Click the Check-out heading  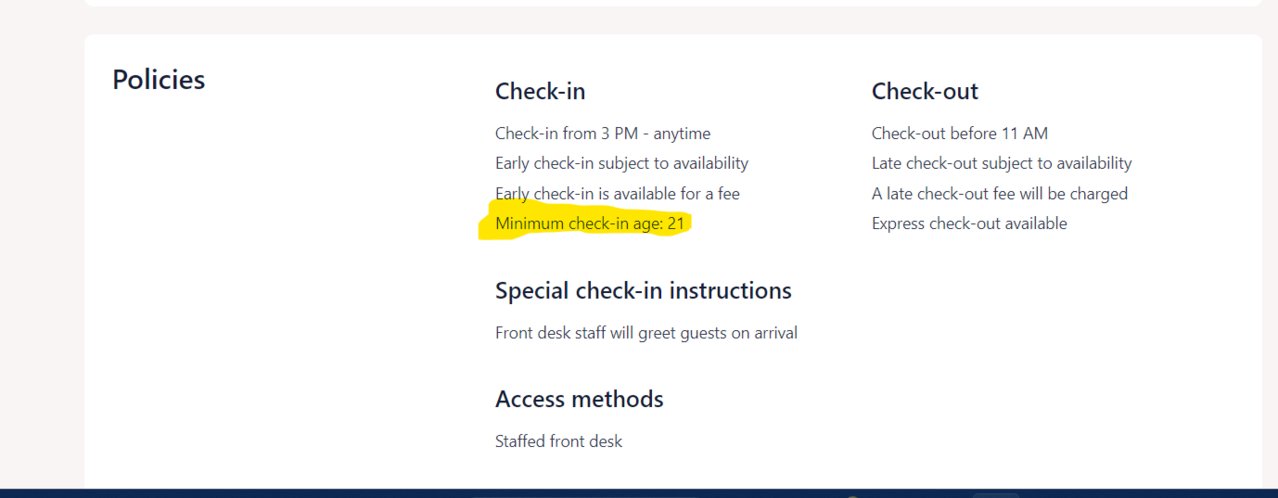(x=925, y=91)
